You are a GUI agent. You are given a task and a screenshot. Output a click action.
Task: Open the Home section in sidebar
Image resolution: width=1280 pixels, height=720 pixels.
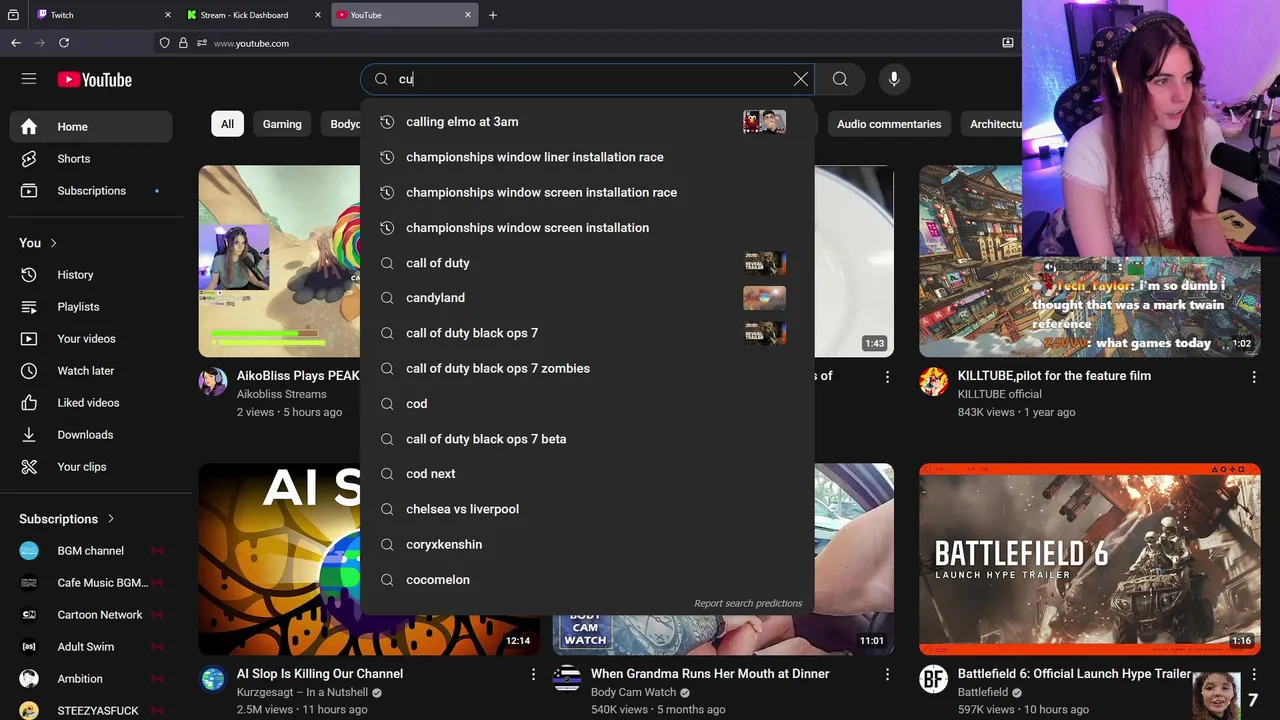point(91,127)
